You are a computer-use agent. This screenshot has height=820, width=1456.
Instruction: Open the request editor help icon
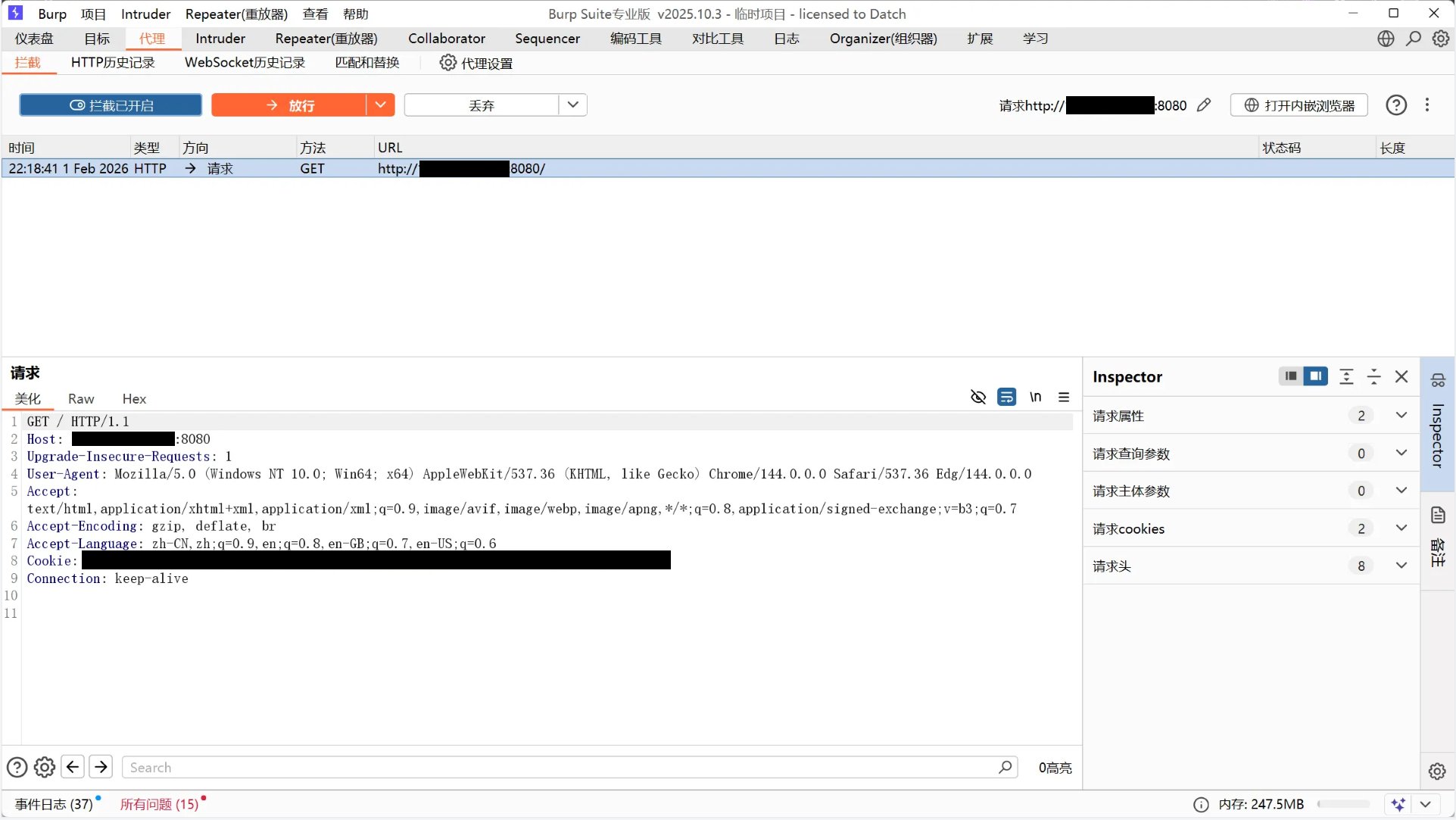[x=17, y=767]
